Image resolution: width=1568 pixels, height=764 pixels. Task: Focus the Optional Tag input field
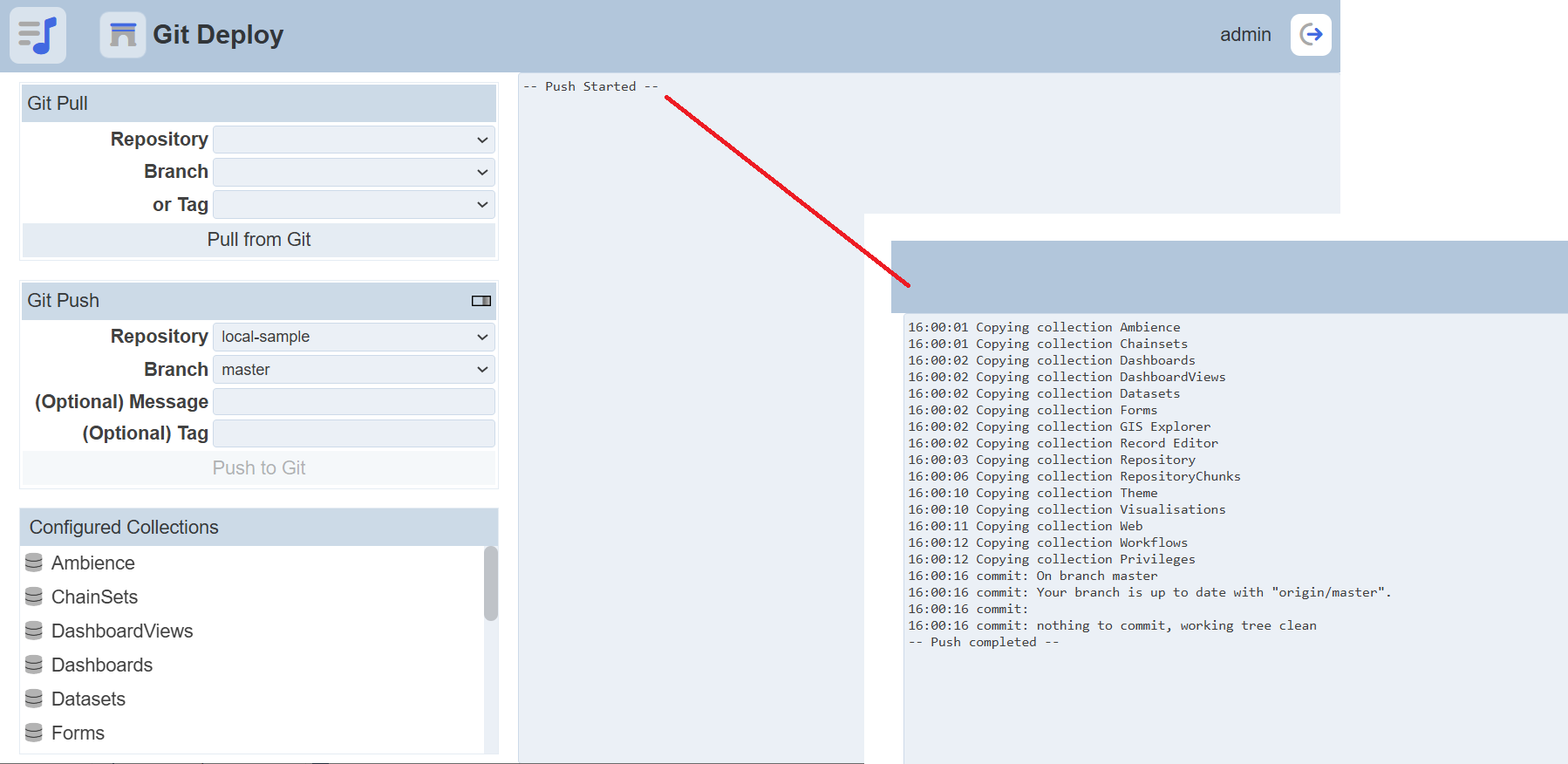(353, 433)
